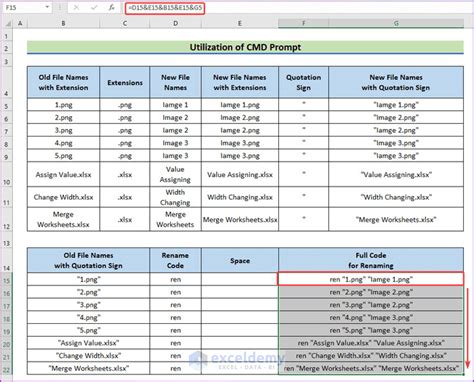Click the 'Rename Code' header cell

(x=176, y=260)
